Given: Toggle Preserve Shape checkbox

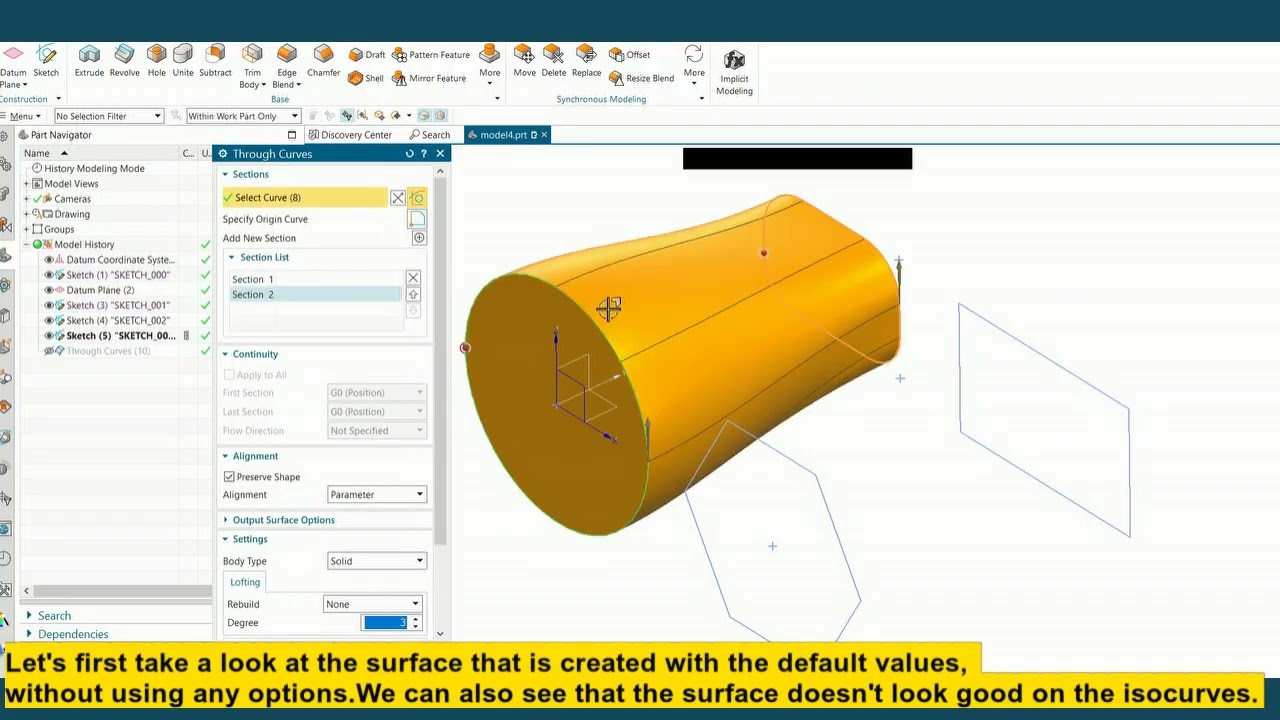Looking at the screenshot, I should 229,477.
